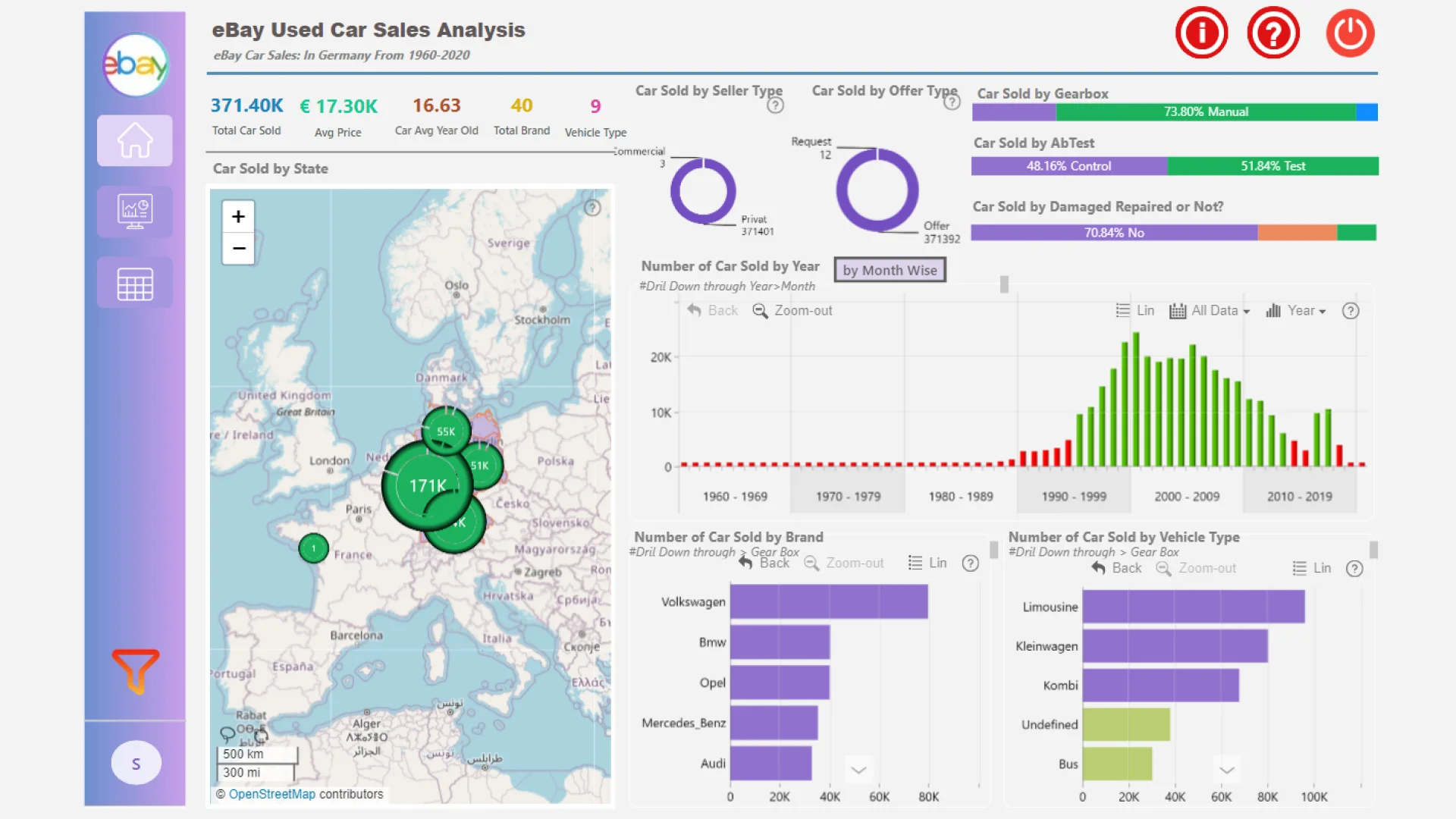Click the Brand chart scrollbar handle

click(993, 549)
